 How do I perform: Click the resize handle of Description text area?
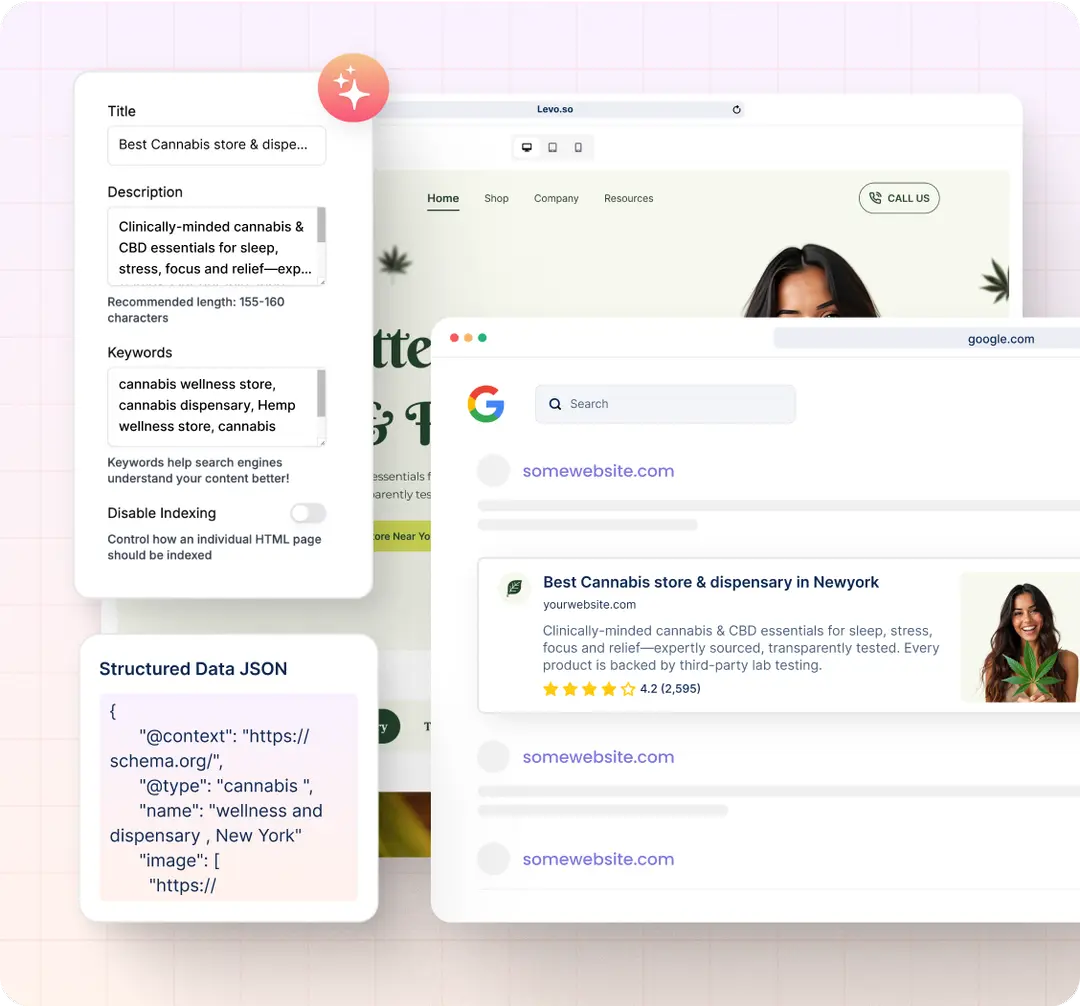pos(322,282)
